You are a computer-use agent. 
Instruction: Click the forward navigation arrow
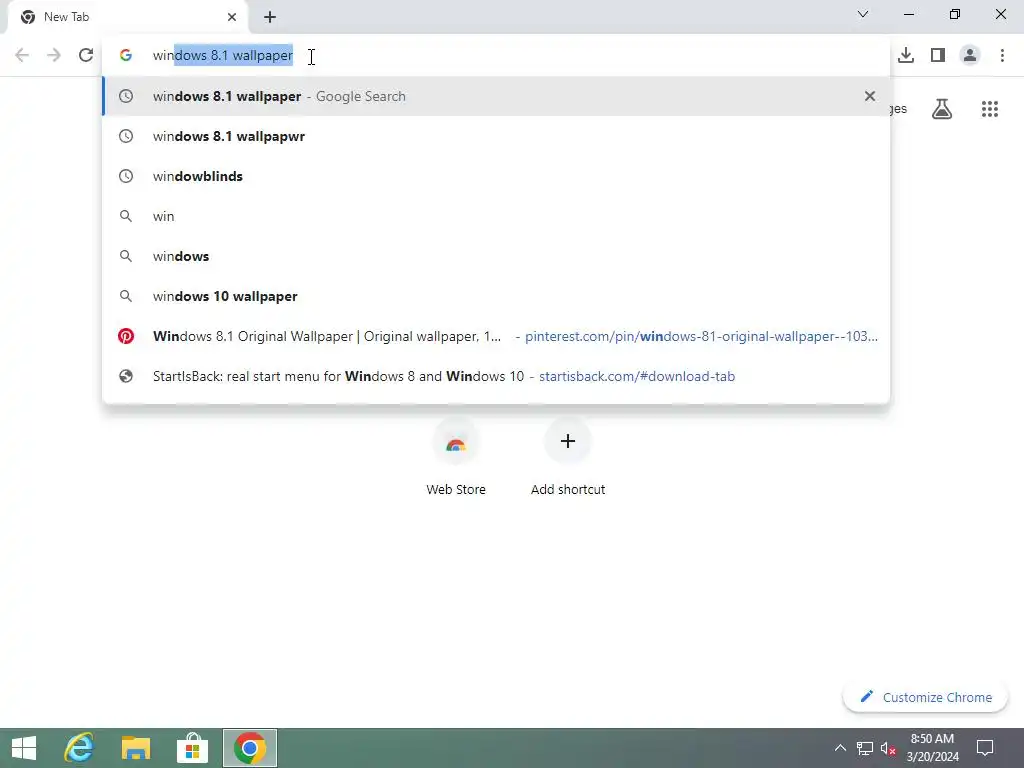[x=54, y=55]
